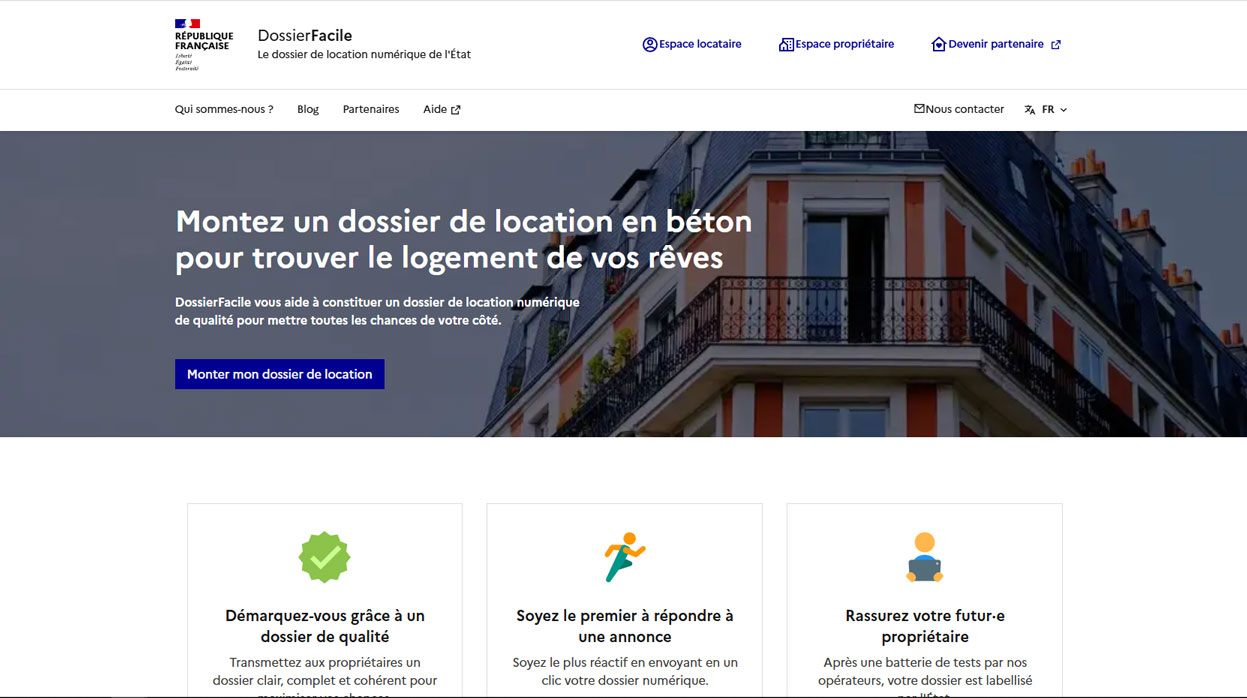Click the République Française logo

[x=203, y=45]
